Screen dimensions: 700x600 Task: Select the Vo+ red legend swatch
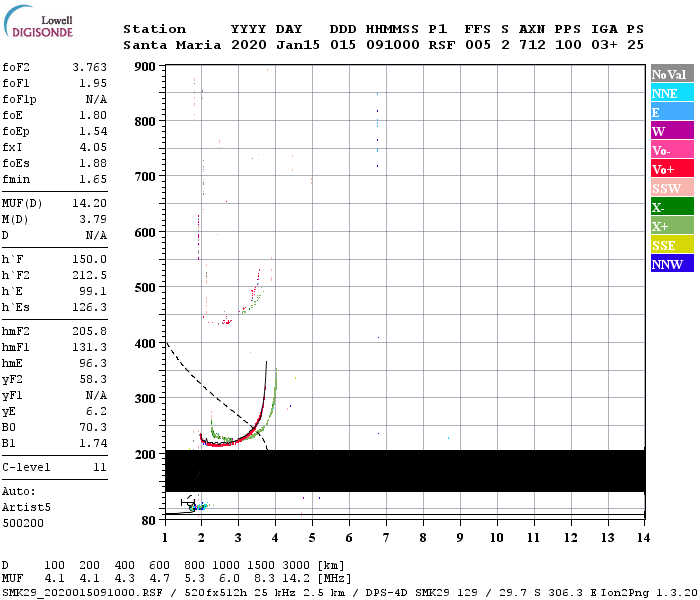point(672,169)
